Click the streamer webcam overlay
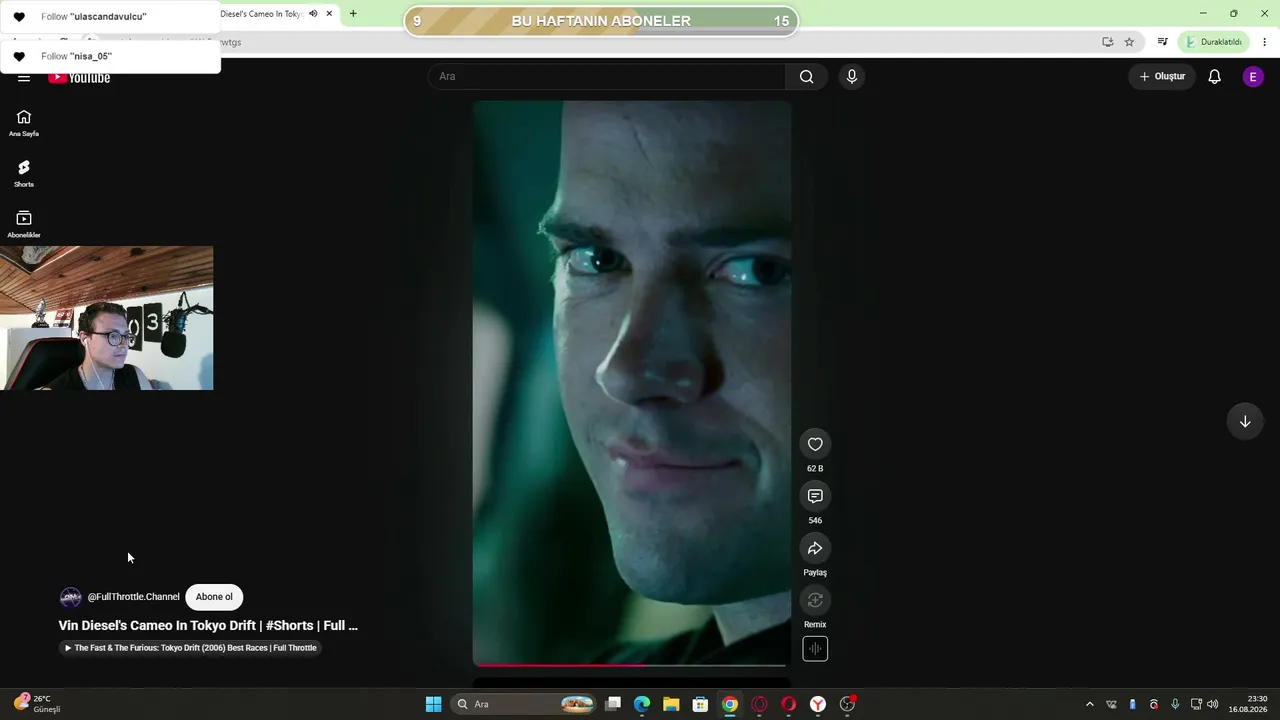The image size is (1280, 720). point(107,318)
